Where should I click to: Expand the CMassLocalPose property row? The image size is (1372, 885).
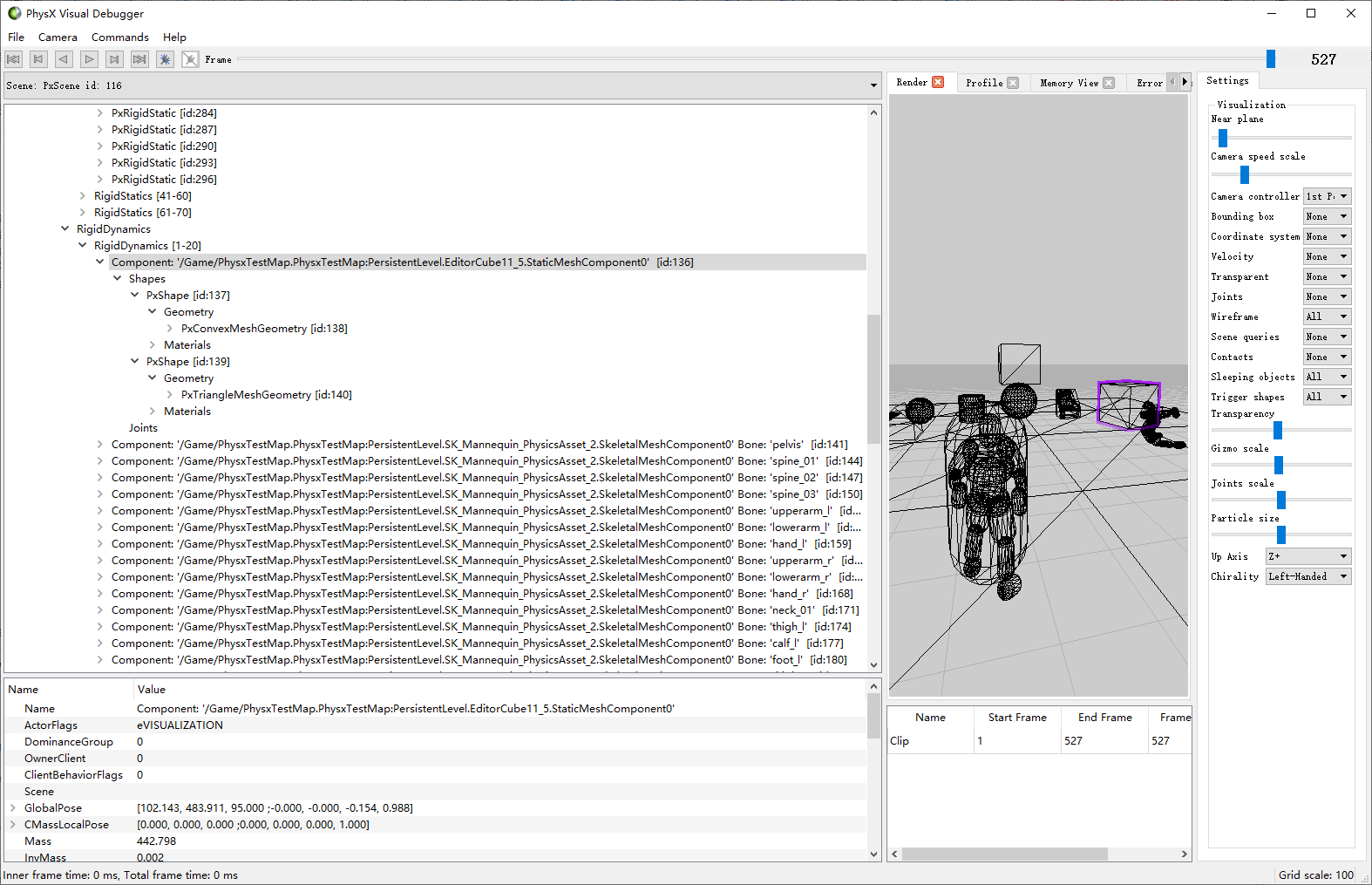[x=13, y=825]
